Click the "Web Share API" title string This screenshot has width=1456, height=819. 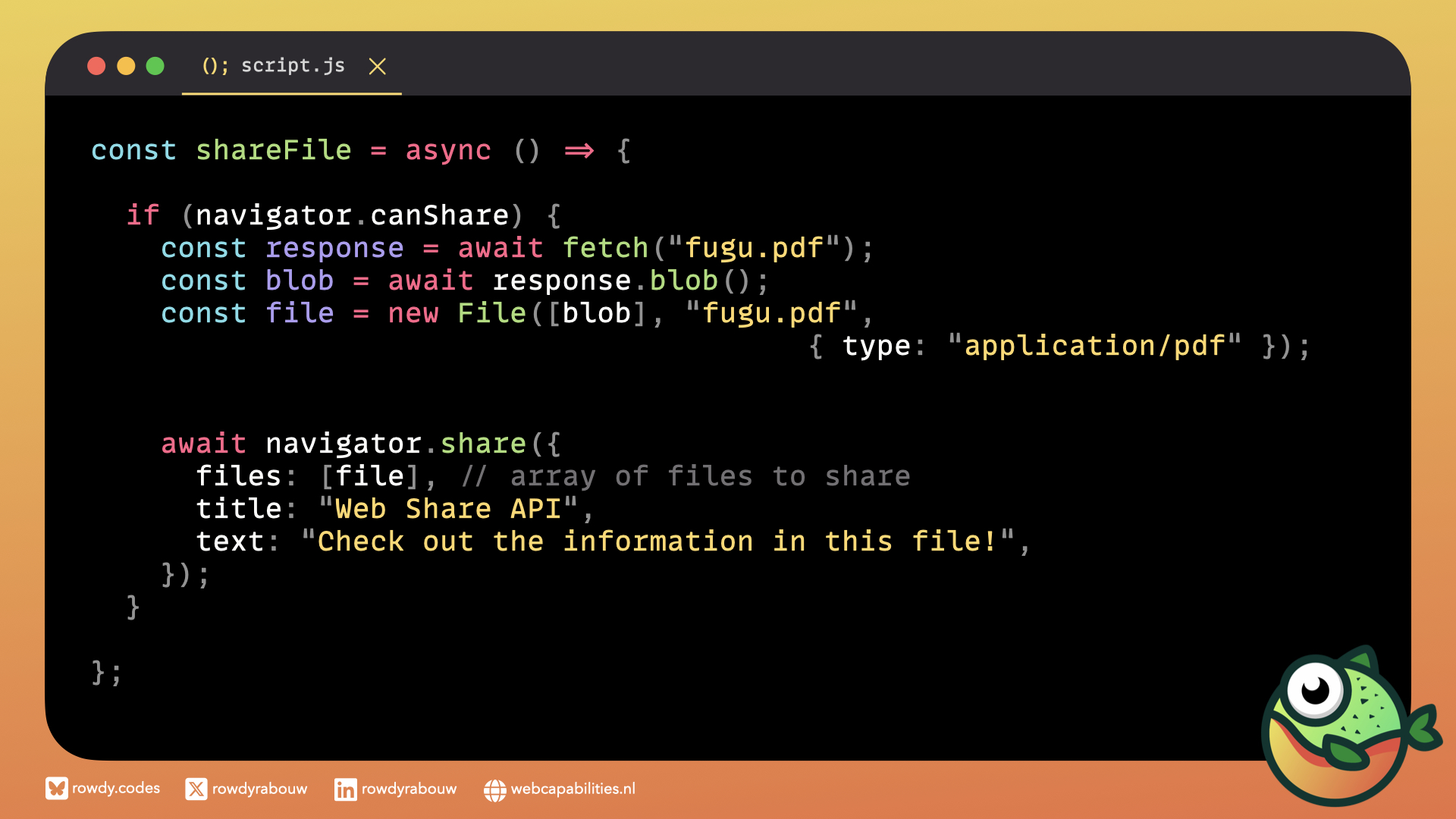coord(447,509)
